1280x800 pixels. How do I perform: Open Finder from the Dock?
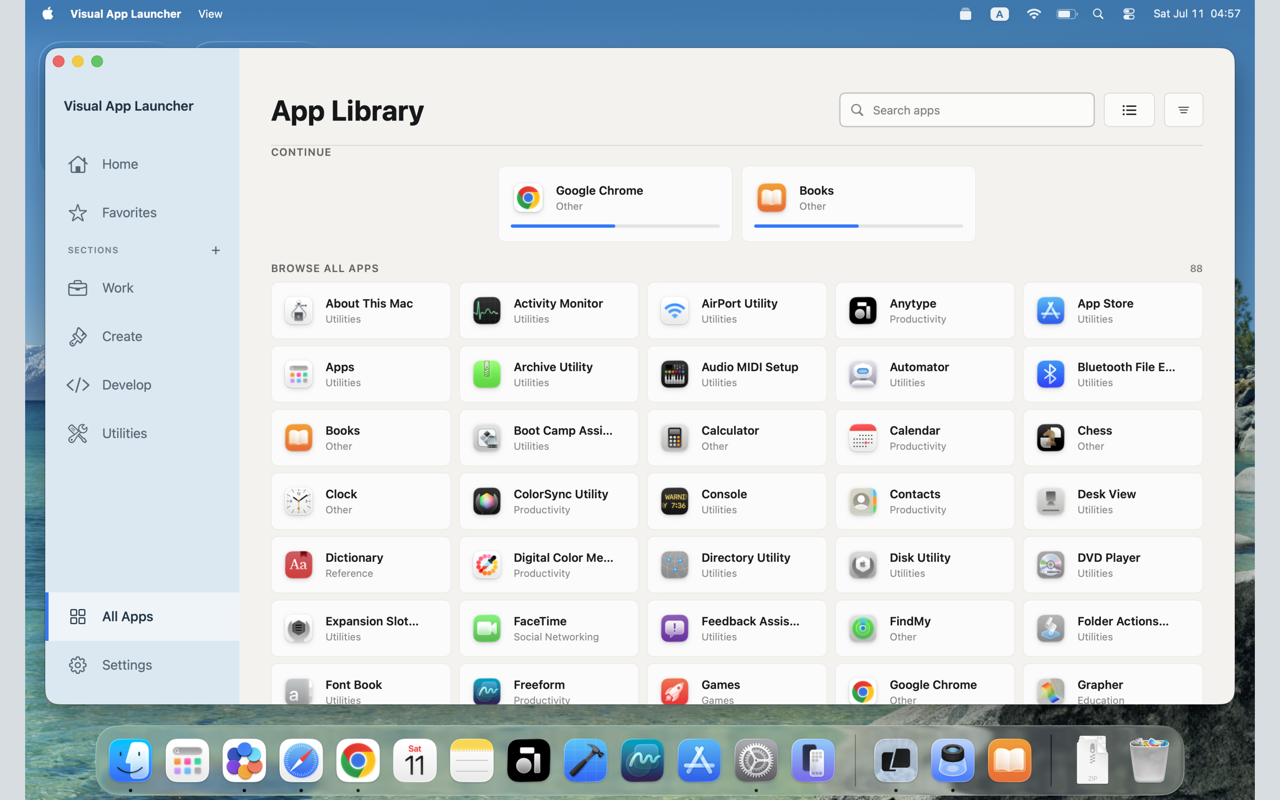(130, 762)
